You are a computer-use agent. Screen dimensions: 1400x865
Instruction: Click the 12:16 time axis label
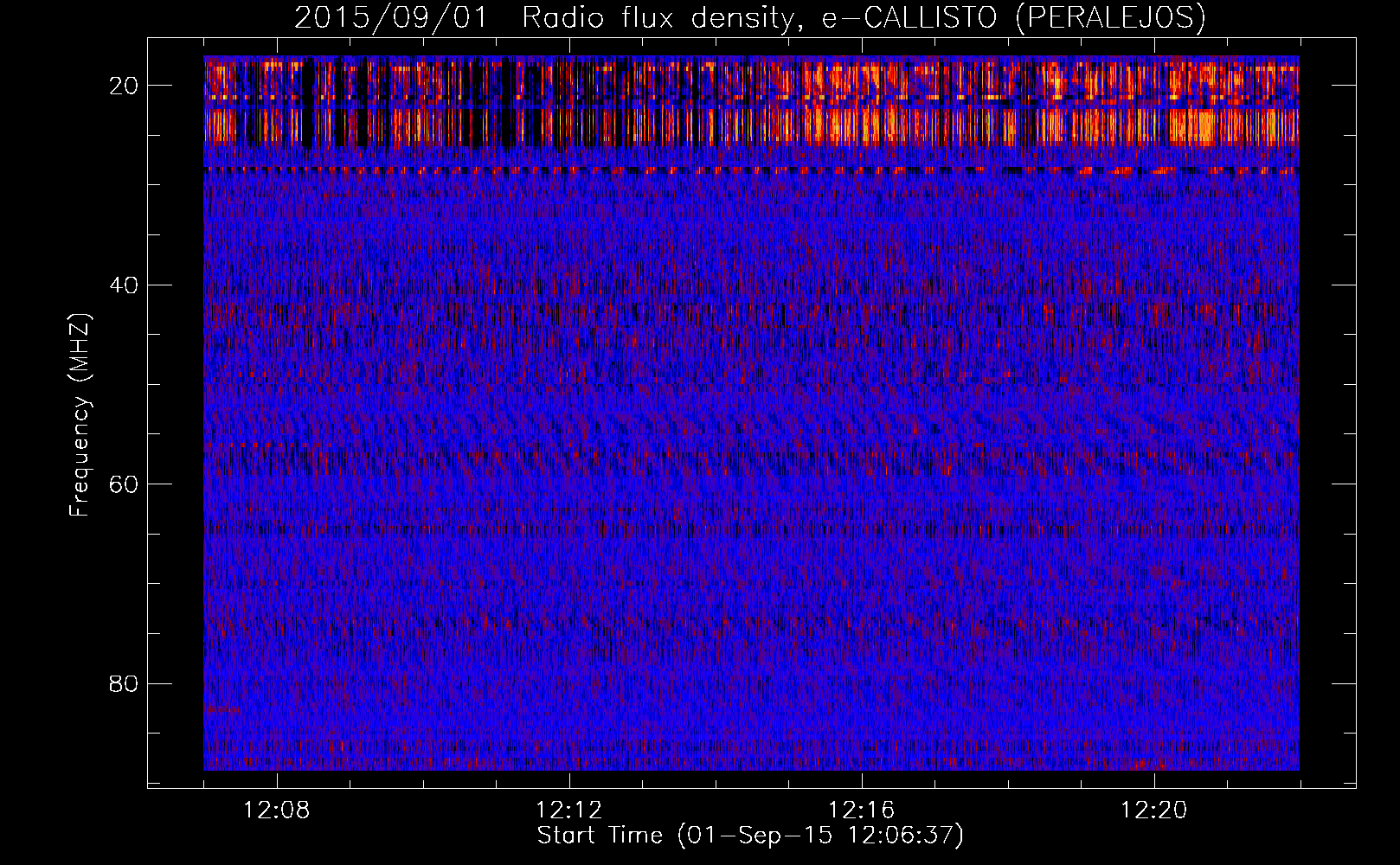tap(862, 811)
